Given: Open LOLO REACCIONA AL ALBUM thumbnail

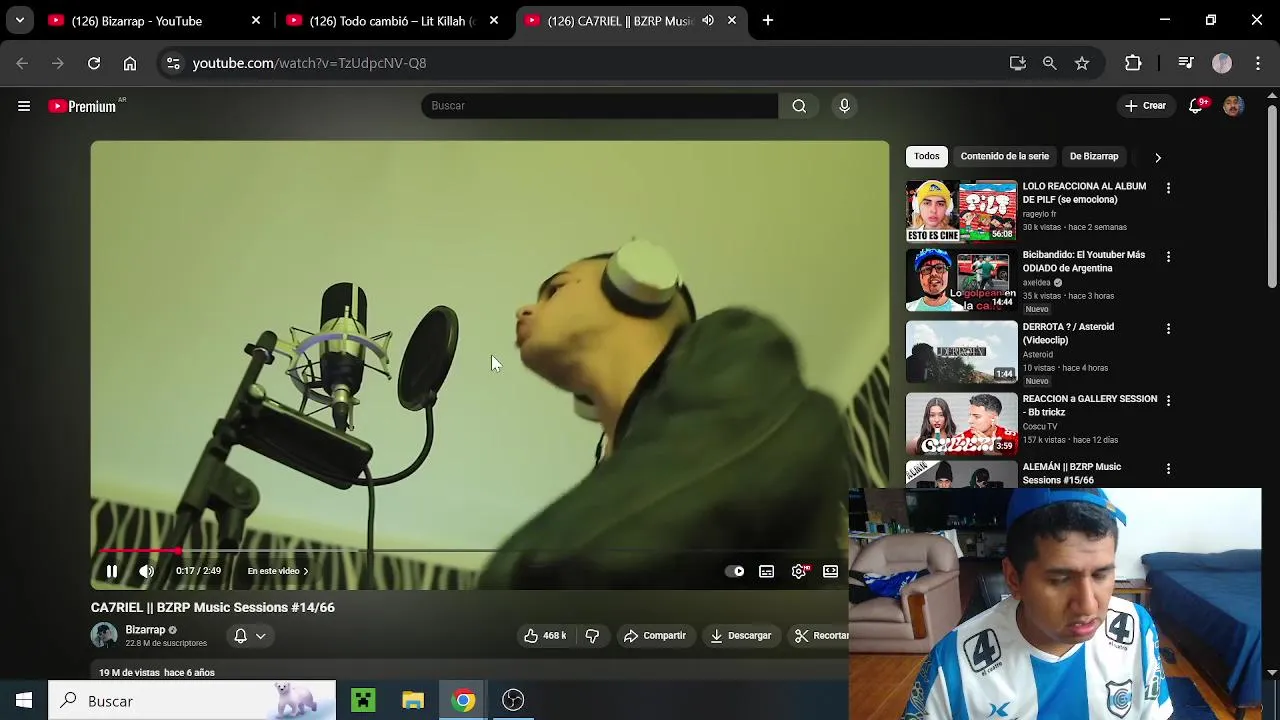Looking at the screenshot, I should (x=961, y=211).
